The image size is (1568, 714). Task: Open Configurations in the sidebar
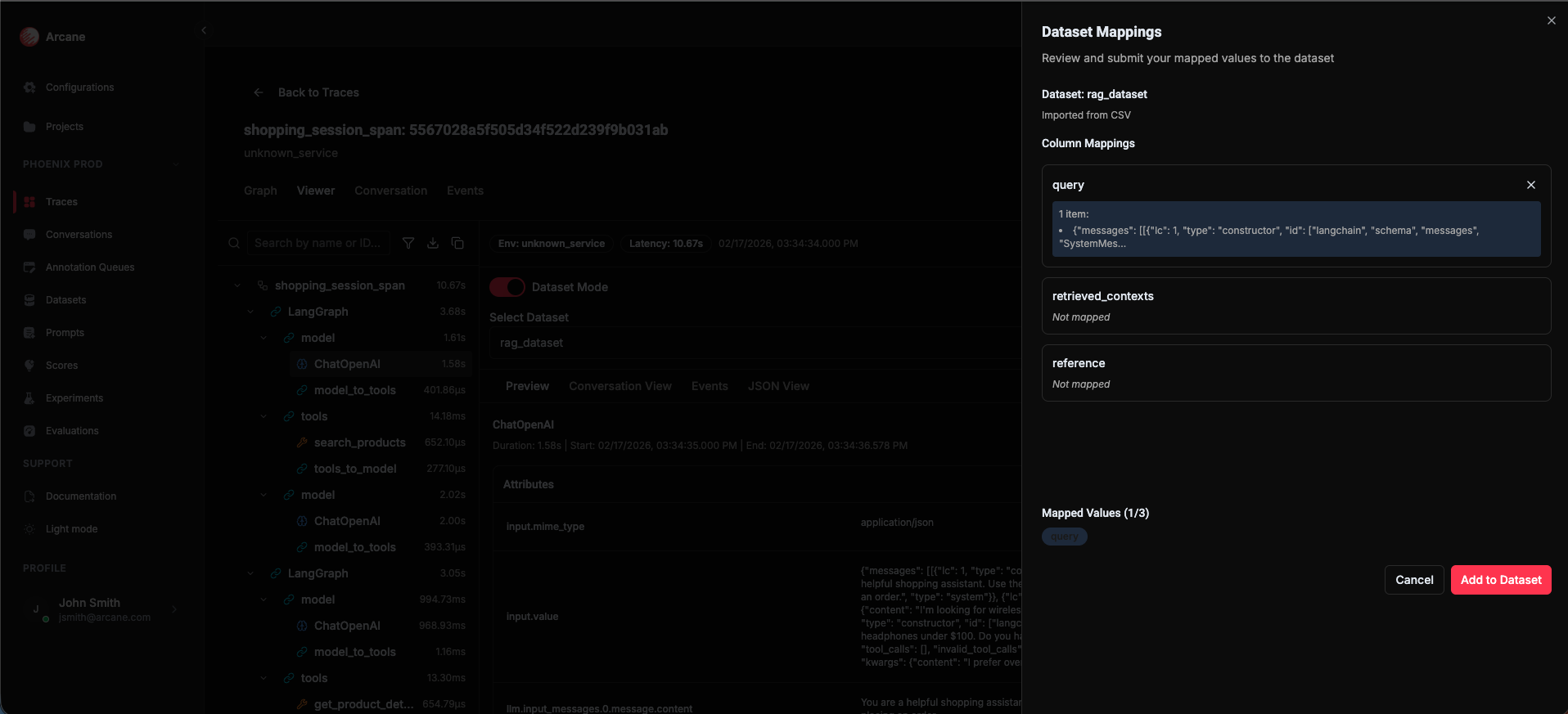coord(79,88)
